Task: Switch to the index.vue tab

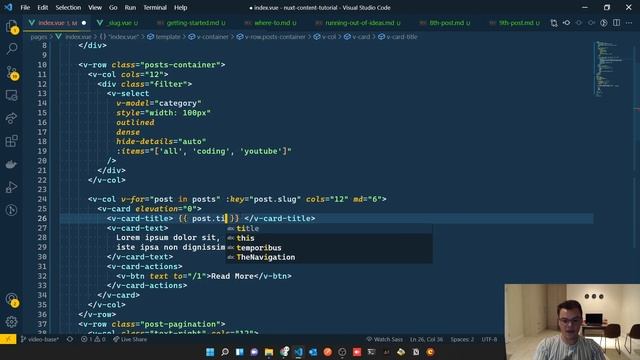Action: (57, 23)
